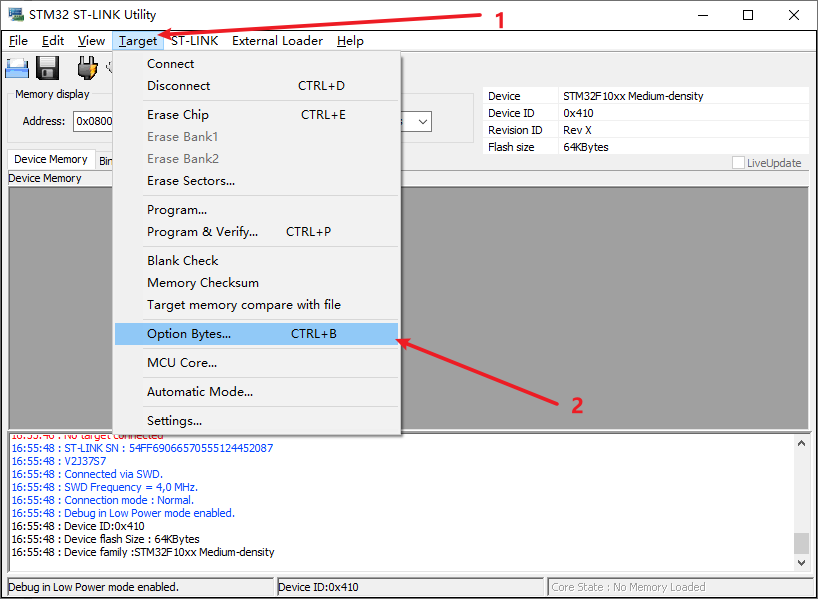Click the Flash size value 64KBytes
818x599 pixels.
point(586,147)
